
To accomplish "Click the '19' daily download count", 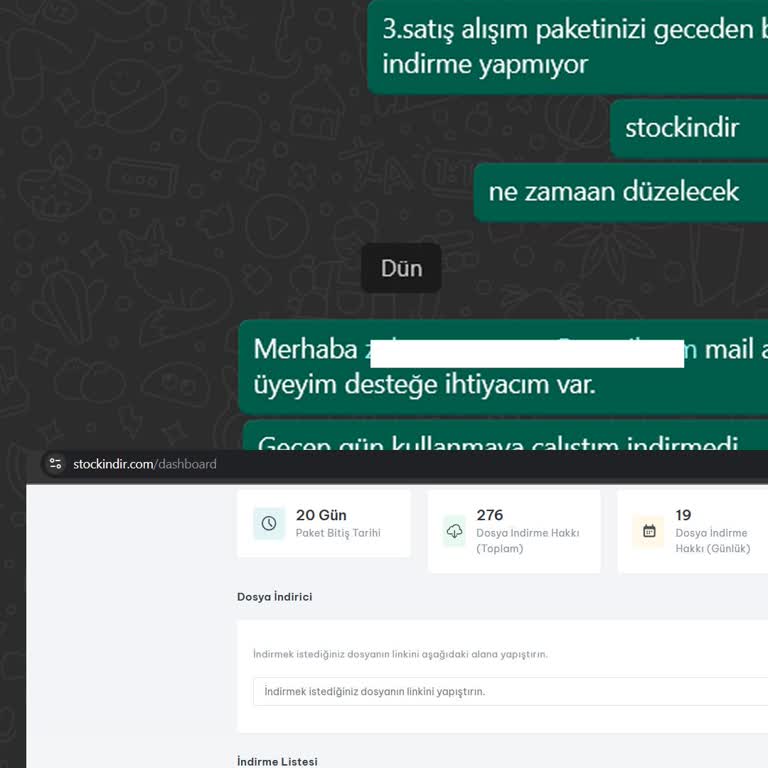I will point(683,515).
